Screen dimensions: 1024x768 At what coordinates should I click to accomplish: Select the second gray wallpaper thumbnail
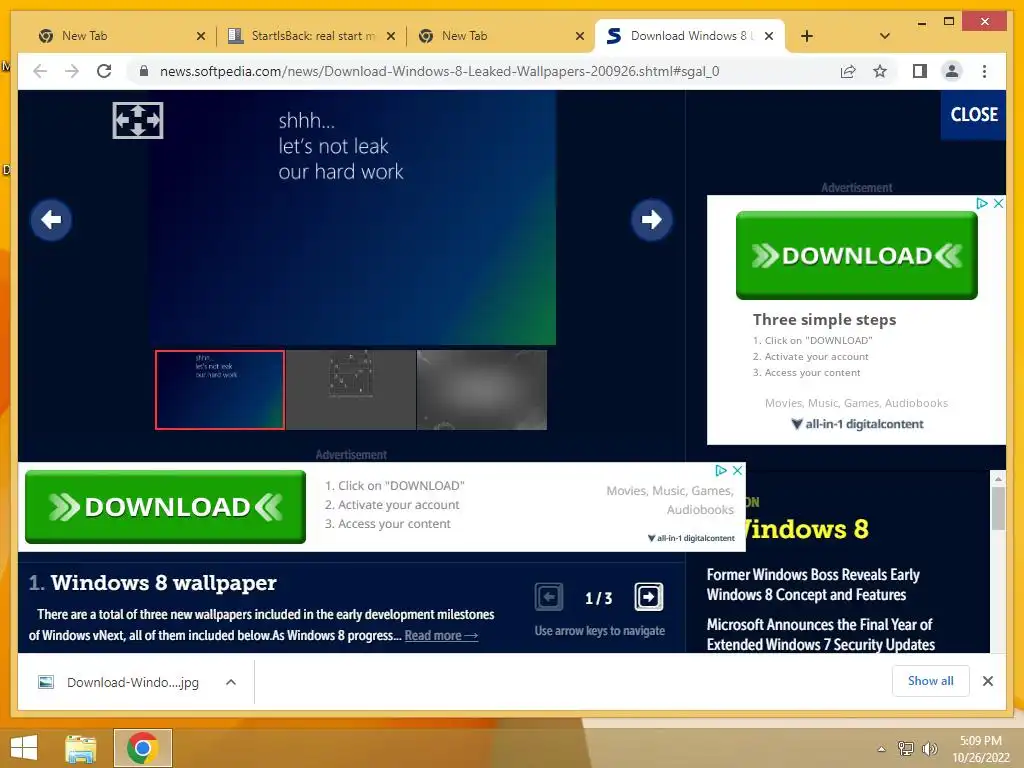point(351,390)
